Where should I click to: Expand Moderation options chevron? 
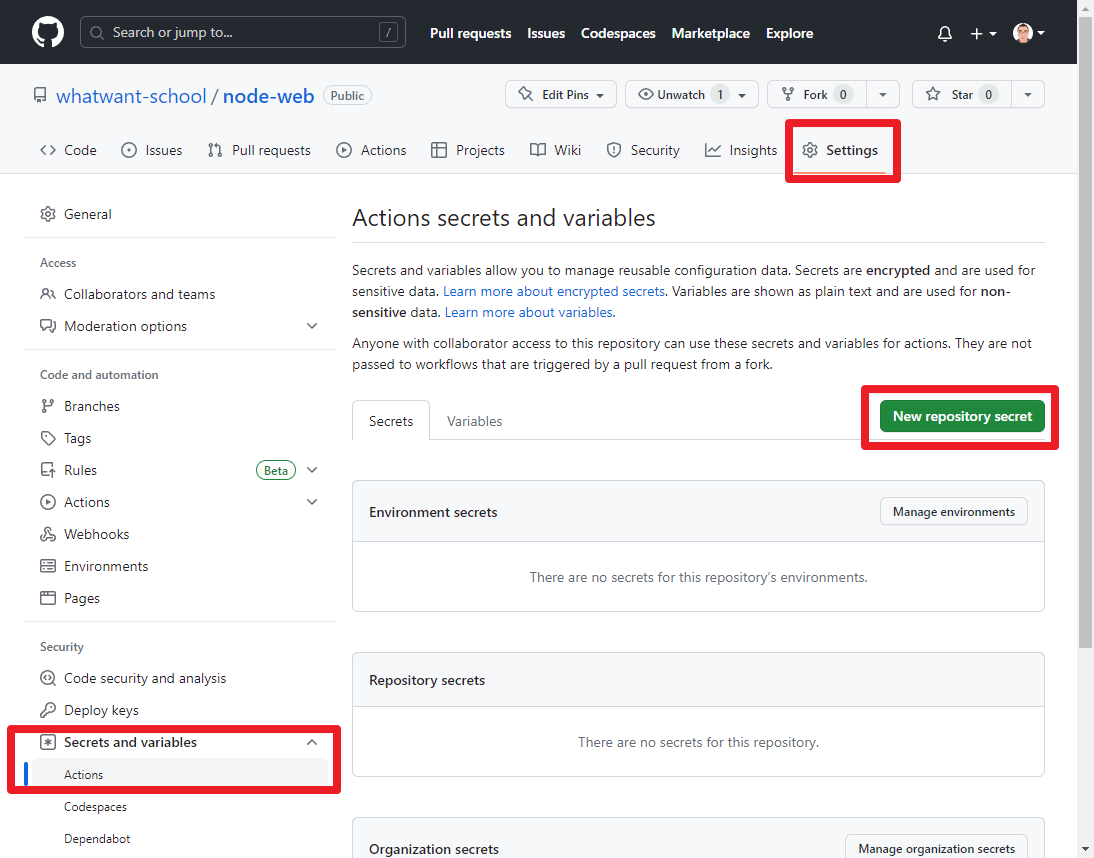point(312,326)
